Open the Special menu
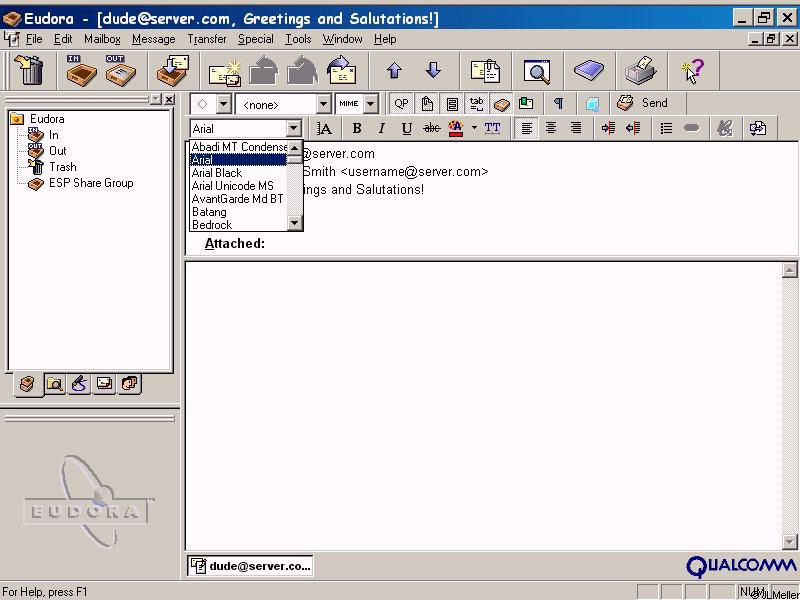 click(256, 39)
